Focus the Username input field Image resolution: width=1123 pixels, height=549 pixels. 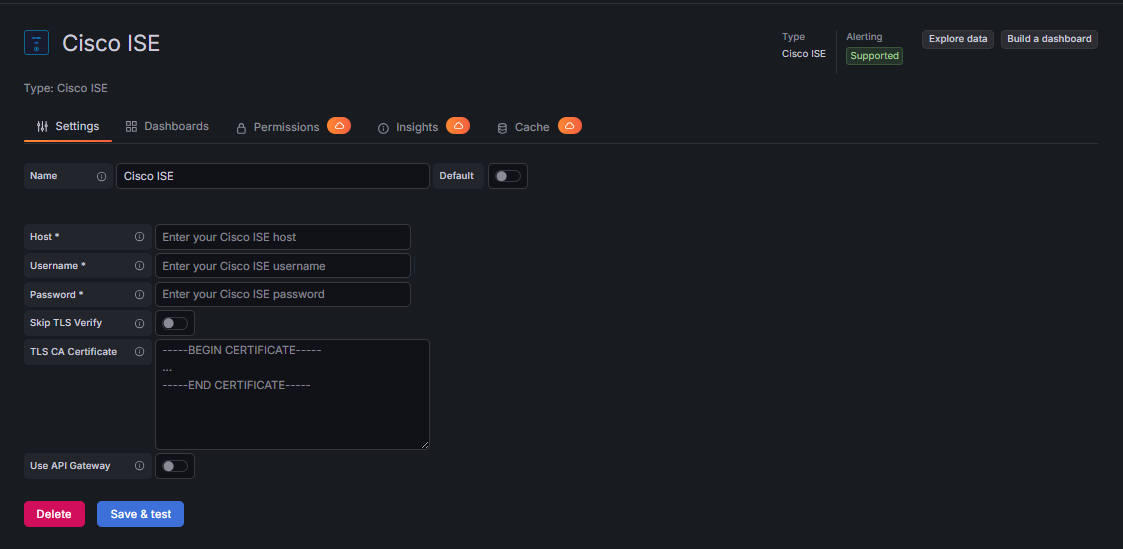(x=283, y=266)
